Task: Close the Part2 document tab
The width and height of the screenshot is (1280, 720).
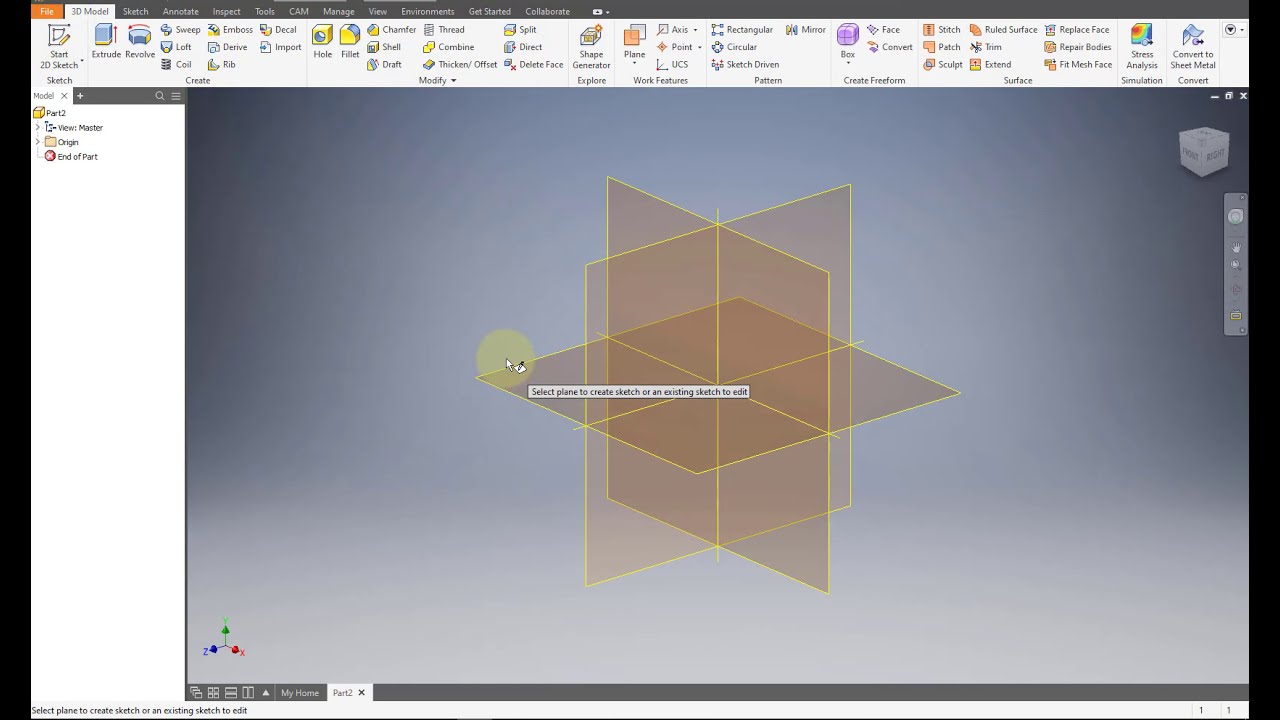Action: (362, 693)
